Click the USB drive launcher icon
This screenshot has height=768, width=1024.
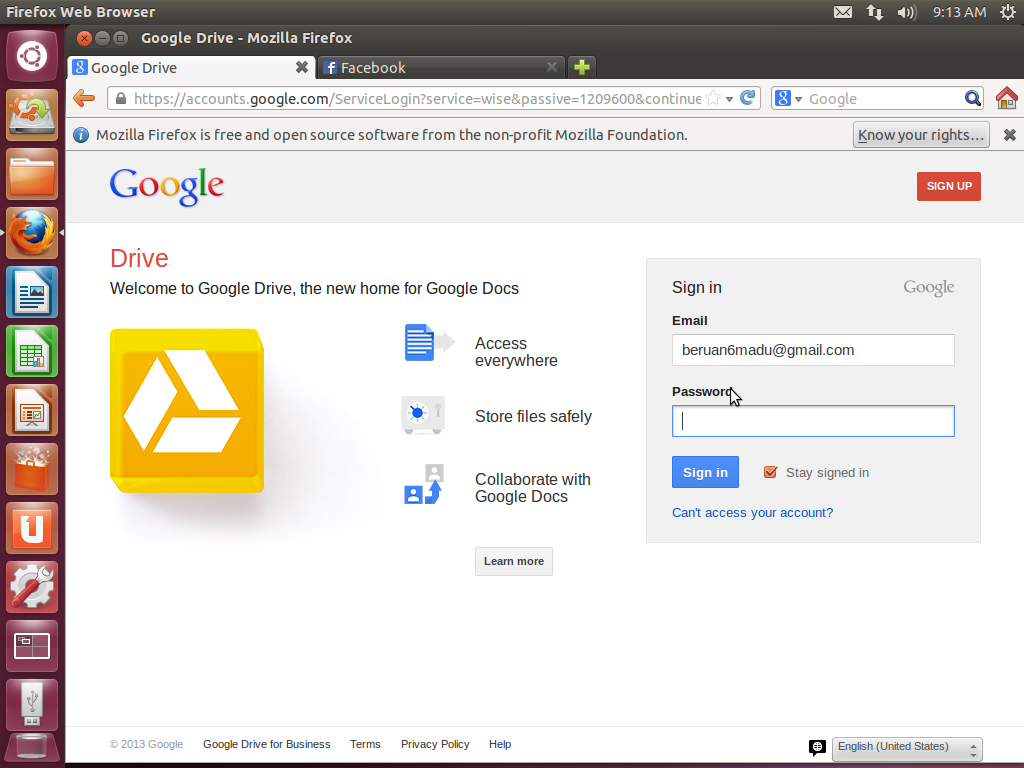[31, 705]
